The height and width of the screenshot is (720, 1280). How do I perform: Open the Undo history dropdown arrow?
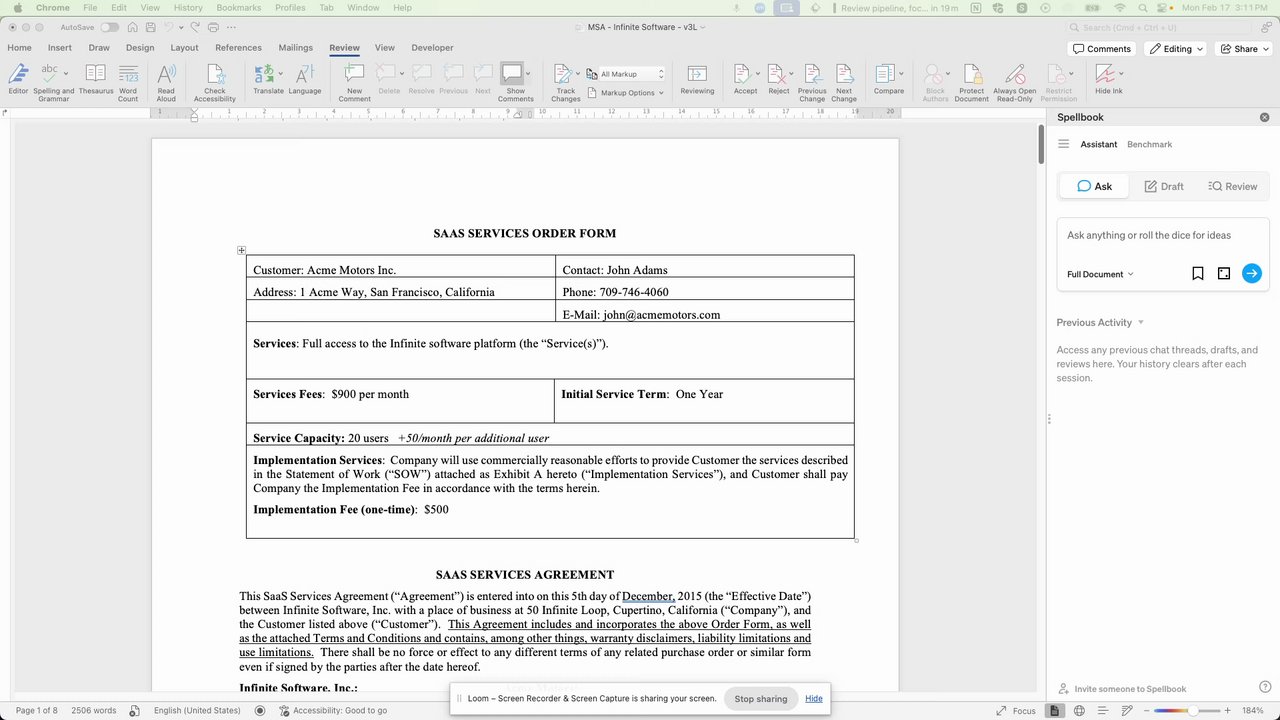(180, 27)
